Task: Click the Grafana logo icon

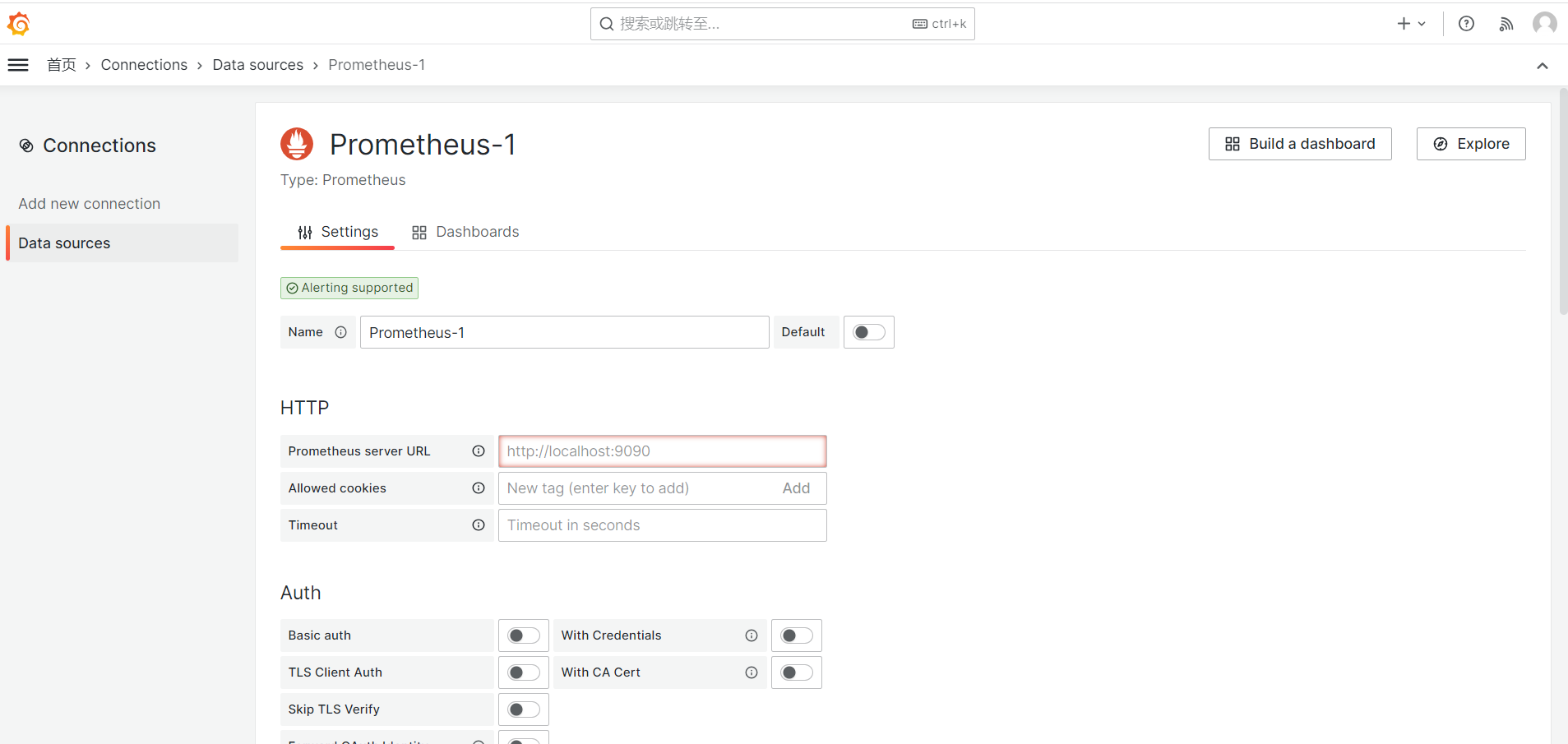Action: pyautogui.click(x=19, y=24)
